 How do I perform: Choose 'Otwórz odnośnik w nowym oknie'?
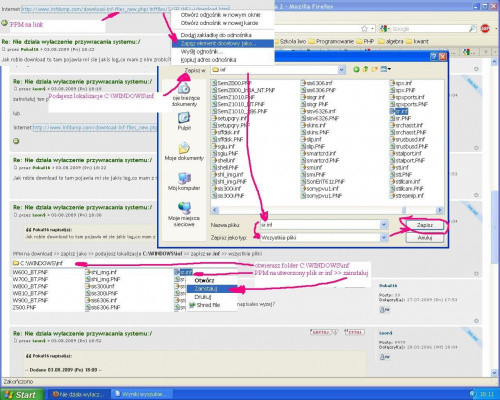pos(220,15)
